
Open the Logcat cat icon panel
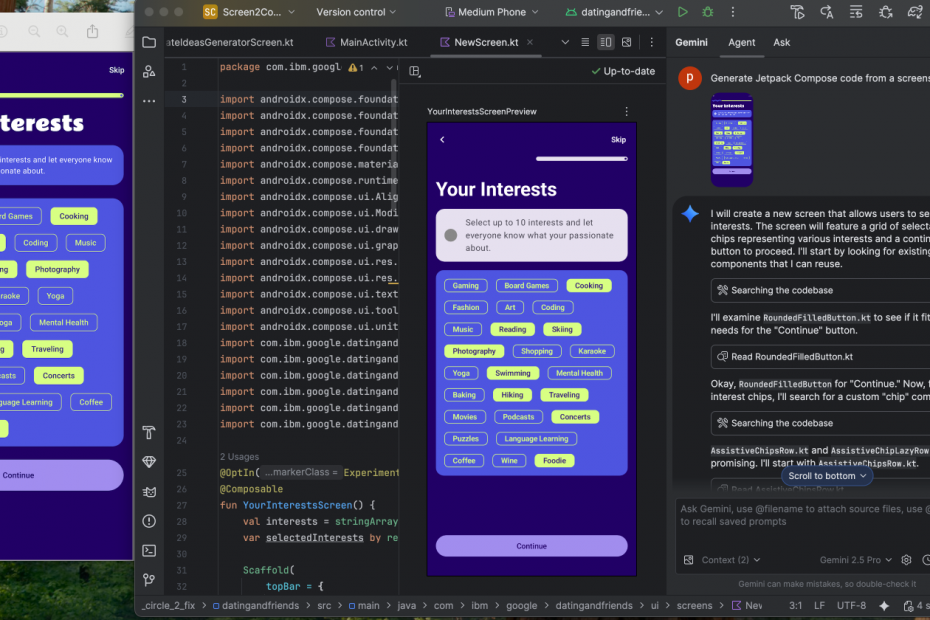[149, 491]
